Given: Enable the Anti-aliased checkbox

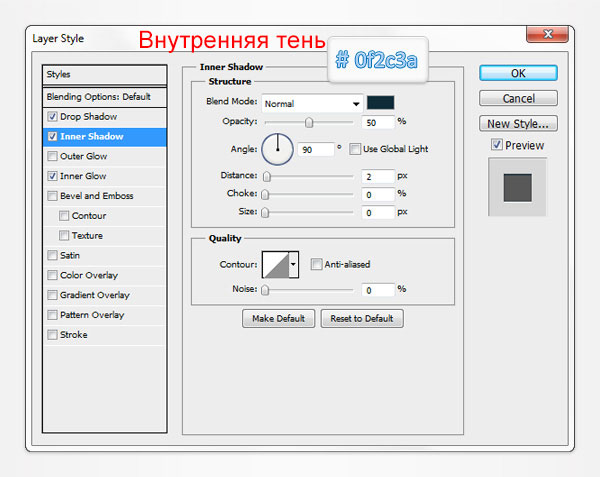Looking at the screenshot, I should [316, 264].
